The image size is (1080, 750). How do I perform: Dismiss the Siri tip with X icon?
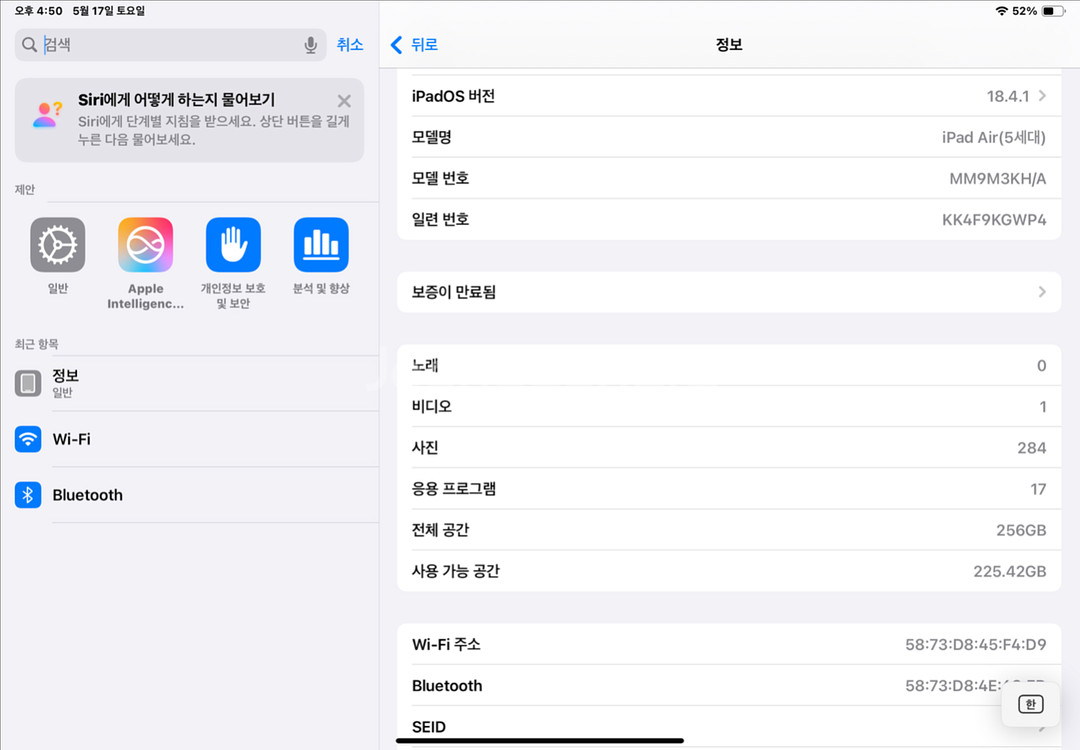tap(344, 101)
